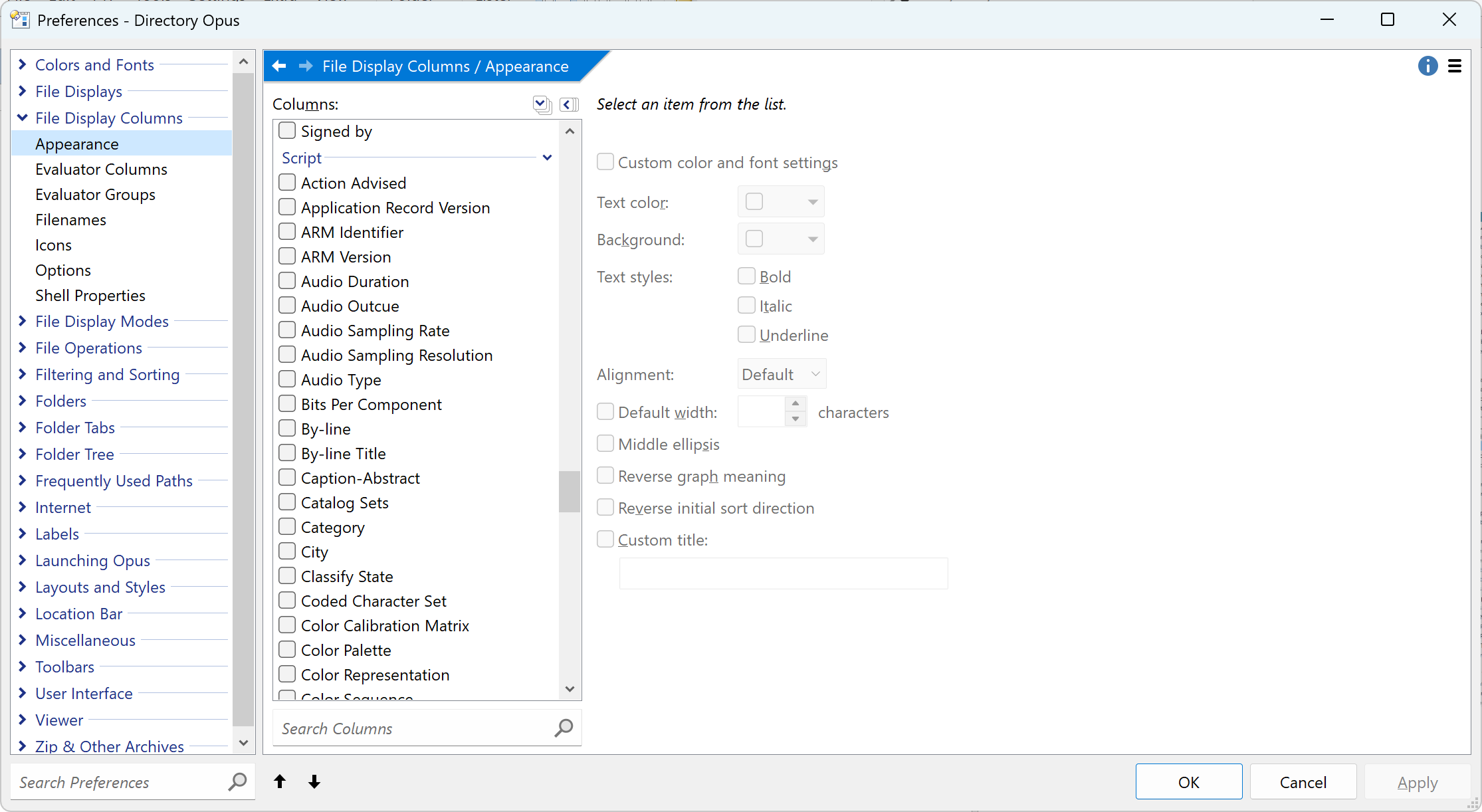Screen dimensions: 1482x812
Task: Click the collapse panel icon beside Columns
Action: click(x=569, y=104)
